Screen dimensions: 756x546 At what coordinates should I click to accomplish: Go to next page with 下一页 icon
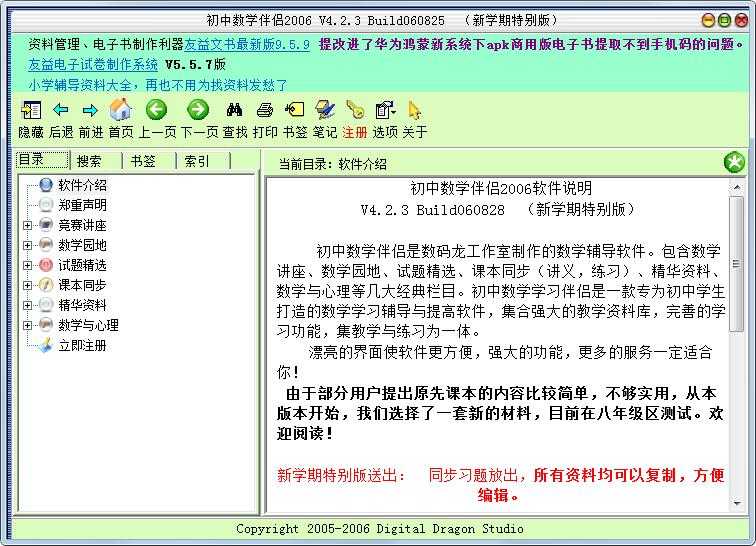[198, 110]
